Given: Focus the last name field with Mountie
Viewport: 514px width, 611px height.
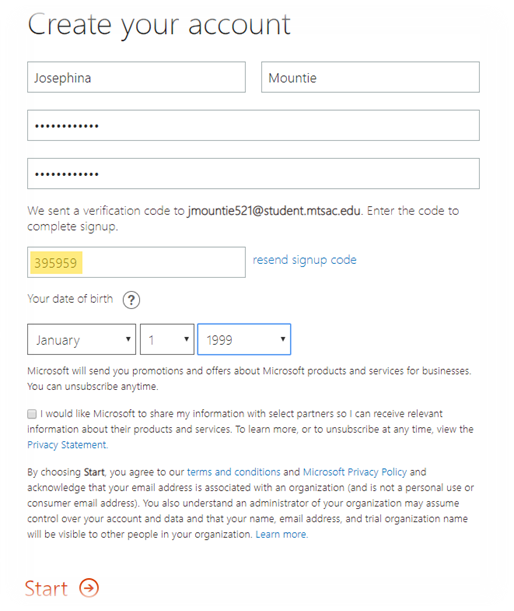Looking at the screenshot, I should click(370, 77).
